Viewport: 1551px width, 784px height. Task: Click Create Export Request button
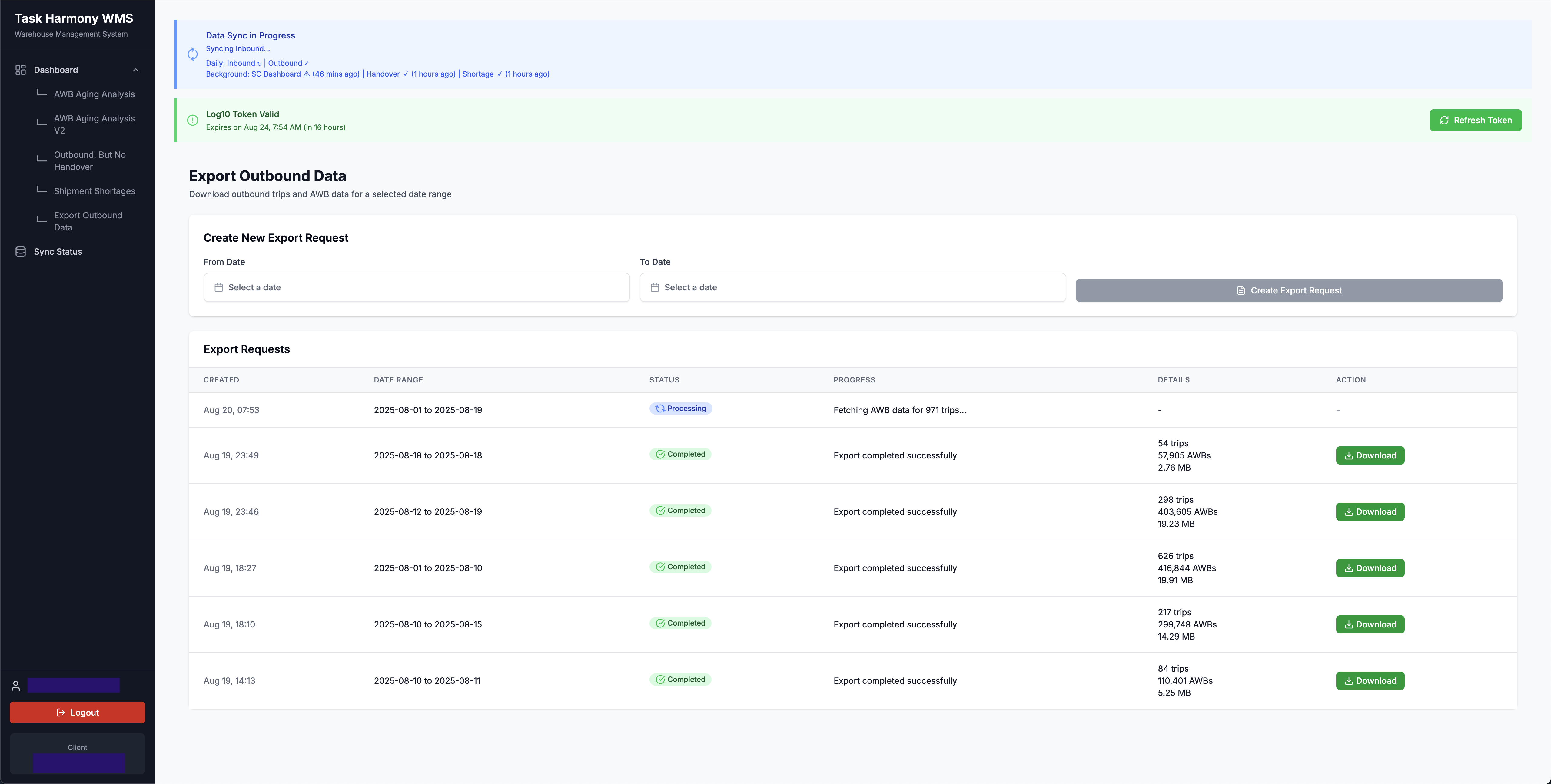(x=1288, y=291)
